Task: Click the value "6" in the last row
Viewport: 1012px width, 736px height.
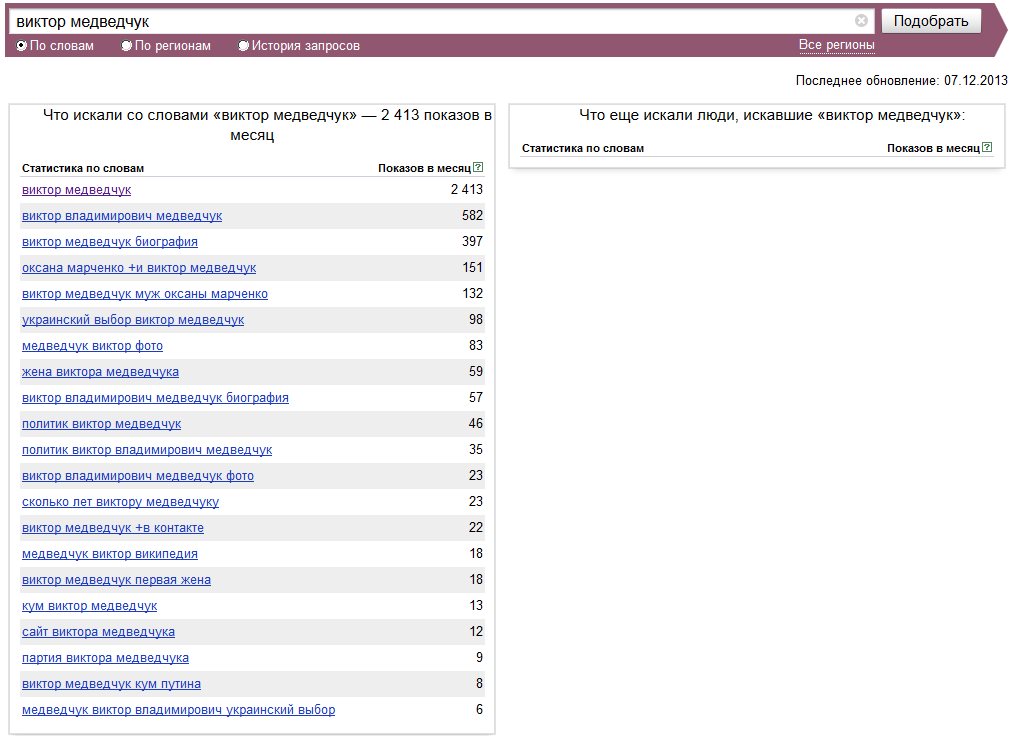Action: (480, 709)
